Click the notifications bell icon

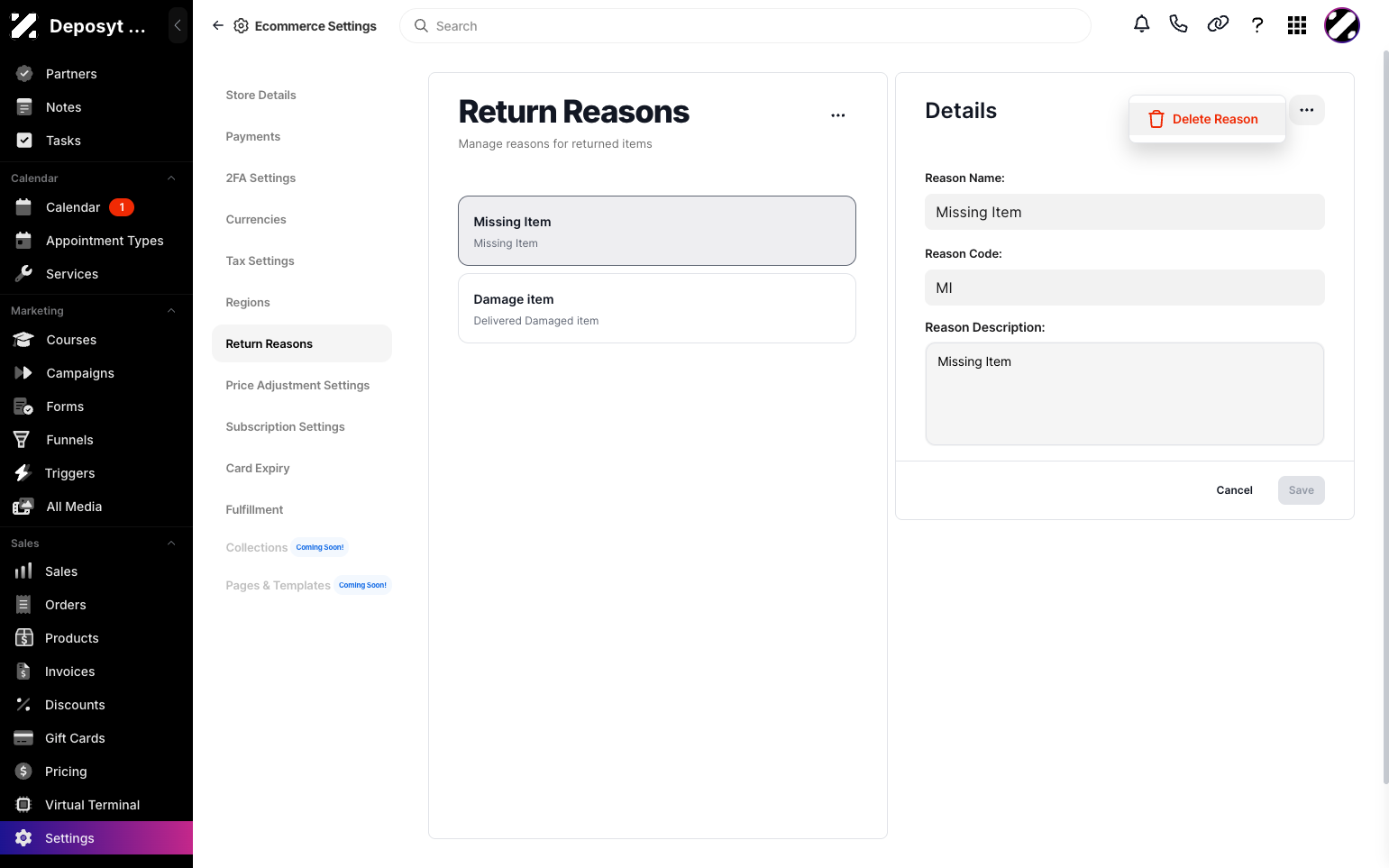pos(1141,24)
